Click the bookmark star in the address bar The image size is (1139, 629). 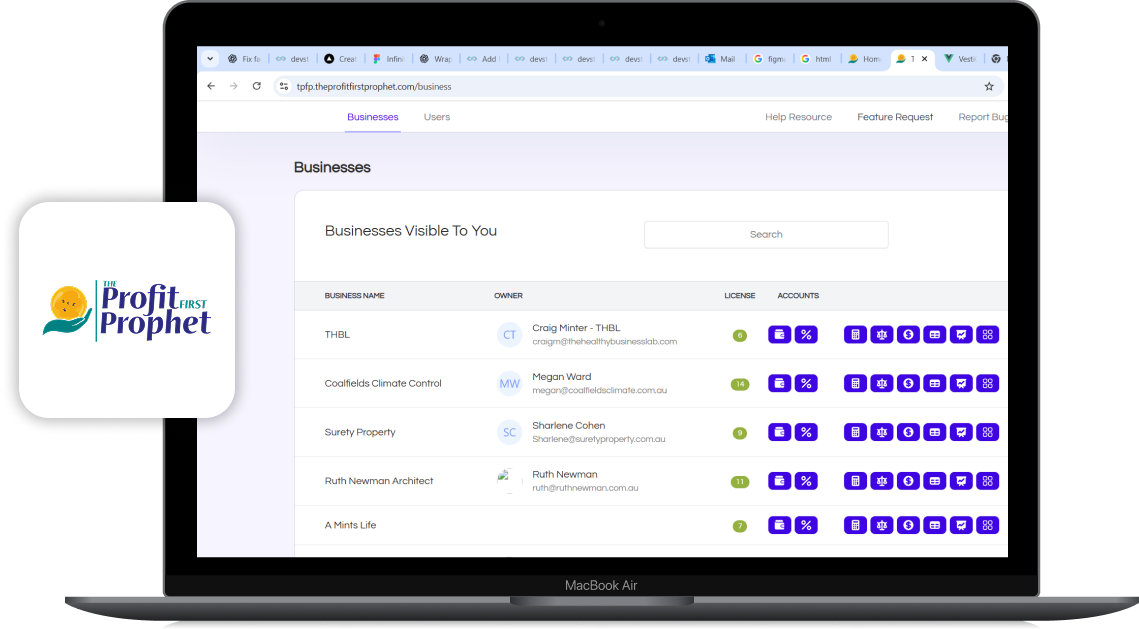pos(988,86)
